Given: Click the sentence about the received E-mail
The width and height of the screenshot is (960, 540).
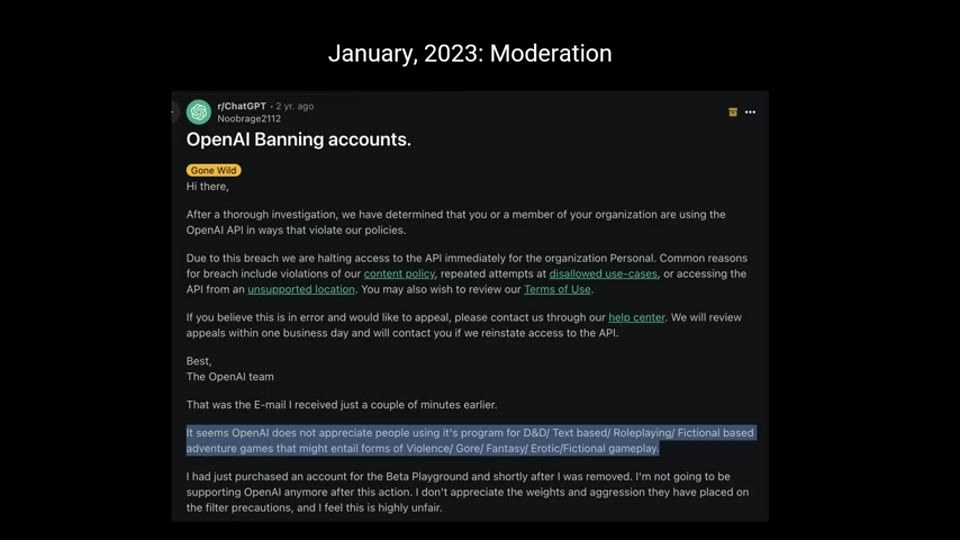Looking at the screenshot, I should [x=342, y=405].
